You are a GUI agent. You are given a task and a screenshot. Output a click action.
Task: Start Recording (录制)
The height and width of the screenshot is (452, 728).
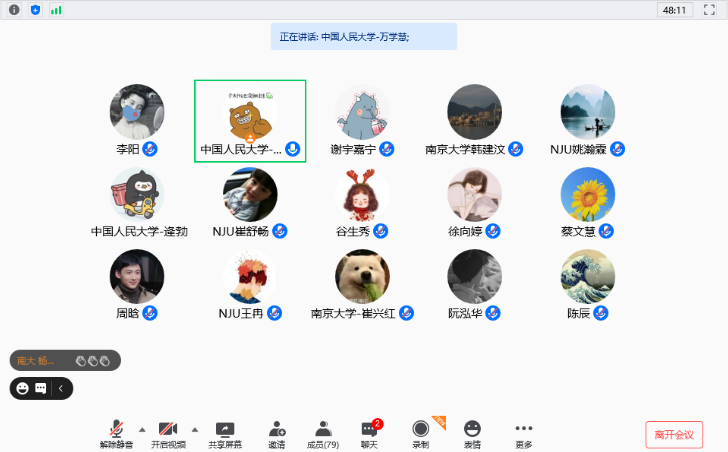pyautogui.click(x=420, y=434)
